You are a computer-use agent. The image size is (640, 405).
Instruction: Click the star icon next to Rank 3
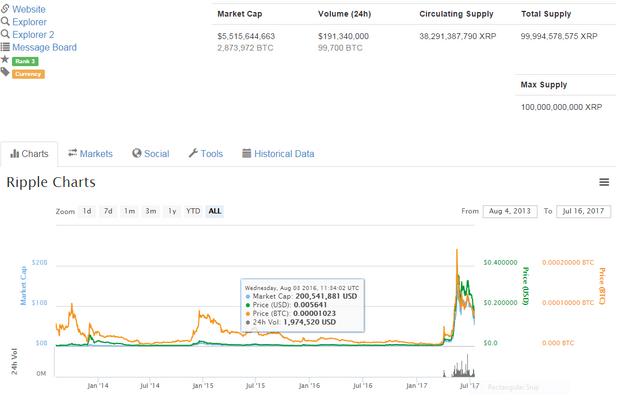(x=5, y=60)
